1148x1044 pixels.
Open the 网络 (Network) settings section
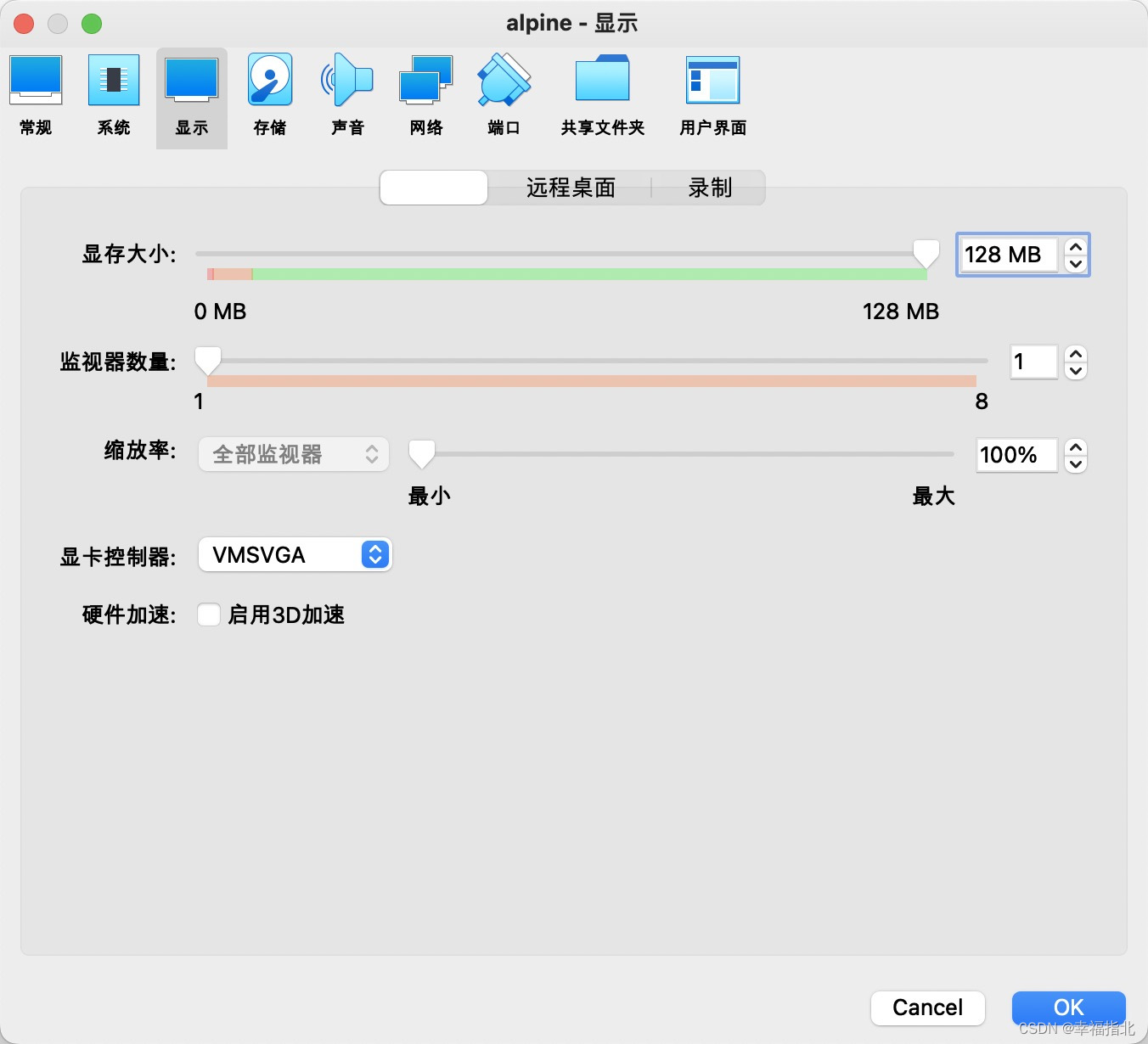(x=426, y=95)
